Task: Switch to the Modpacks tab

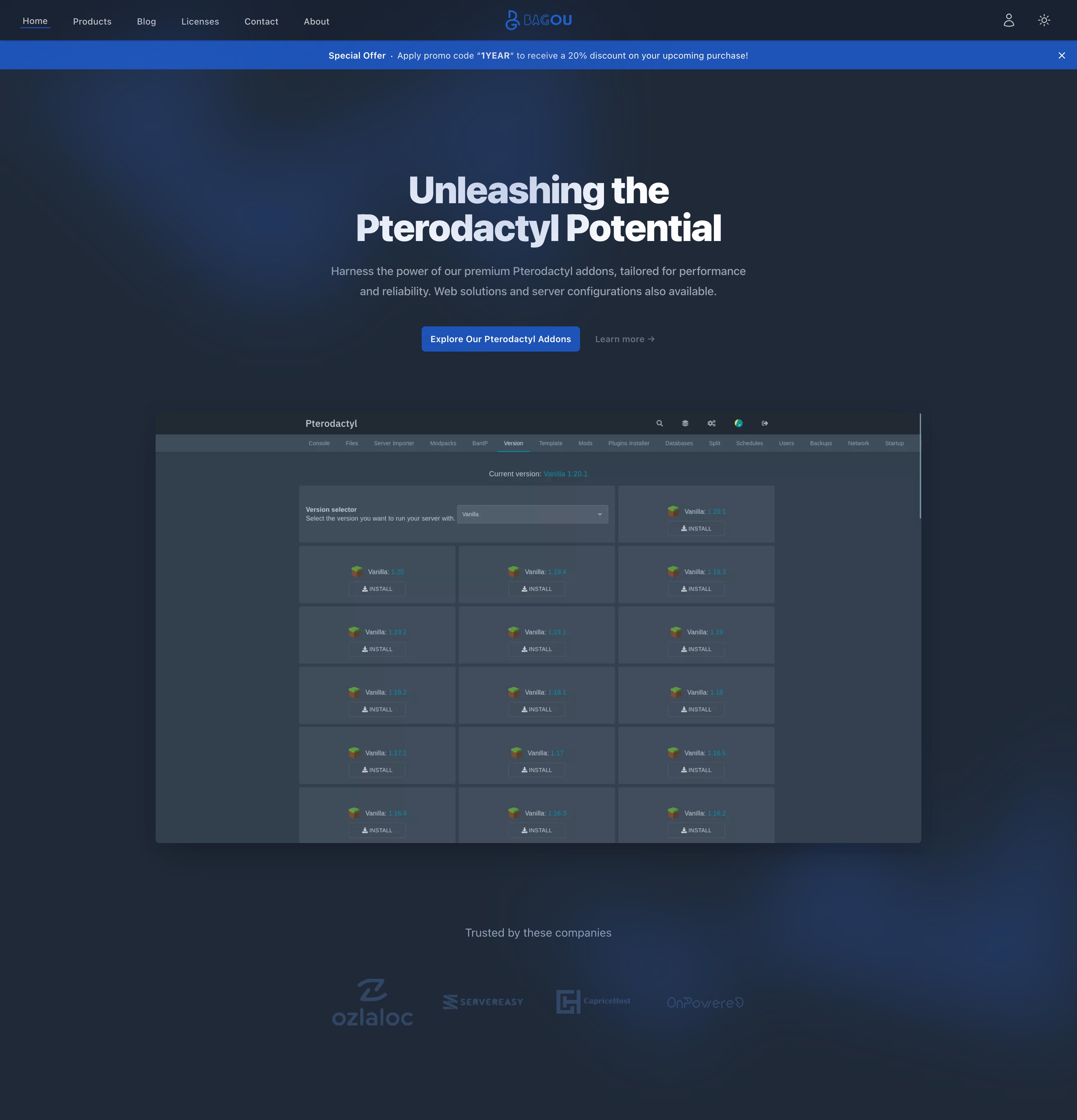Action: pyautogui.click(x=442, y=443)
